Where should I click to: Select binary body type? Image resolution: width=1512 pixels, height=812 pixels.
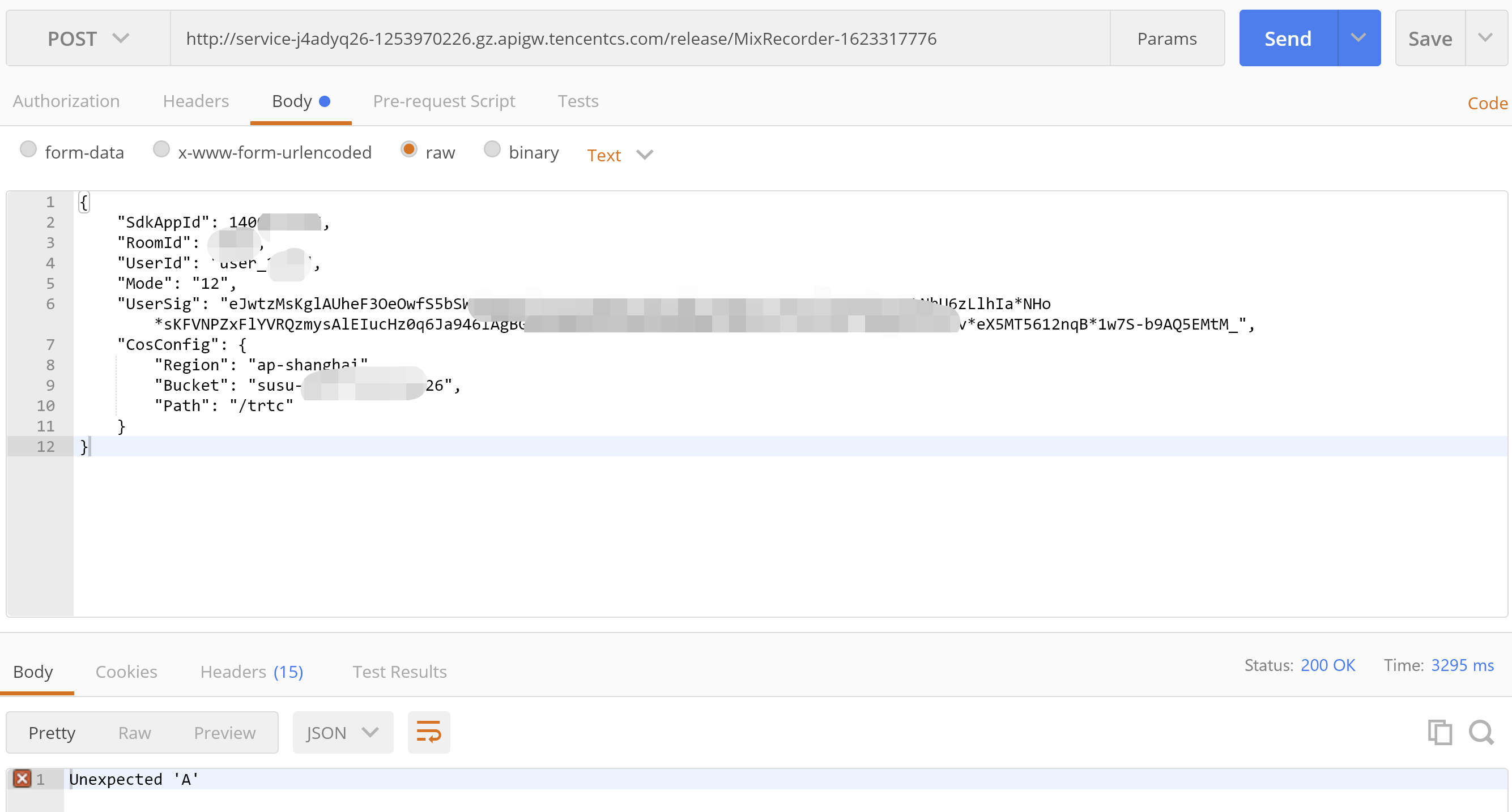click(x=492, y=149)
